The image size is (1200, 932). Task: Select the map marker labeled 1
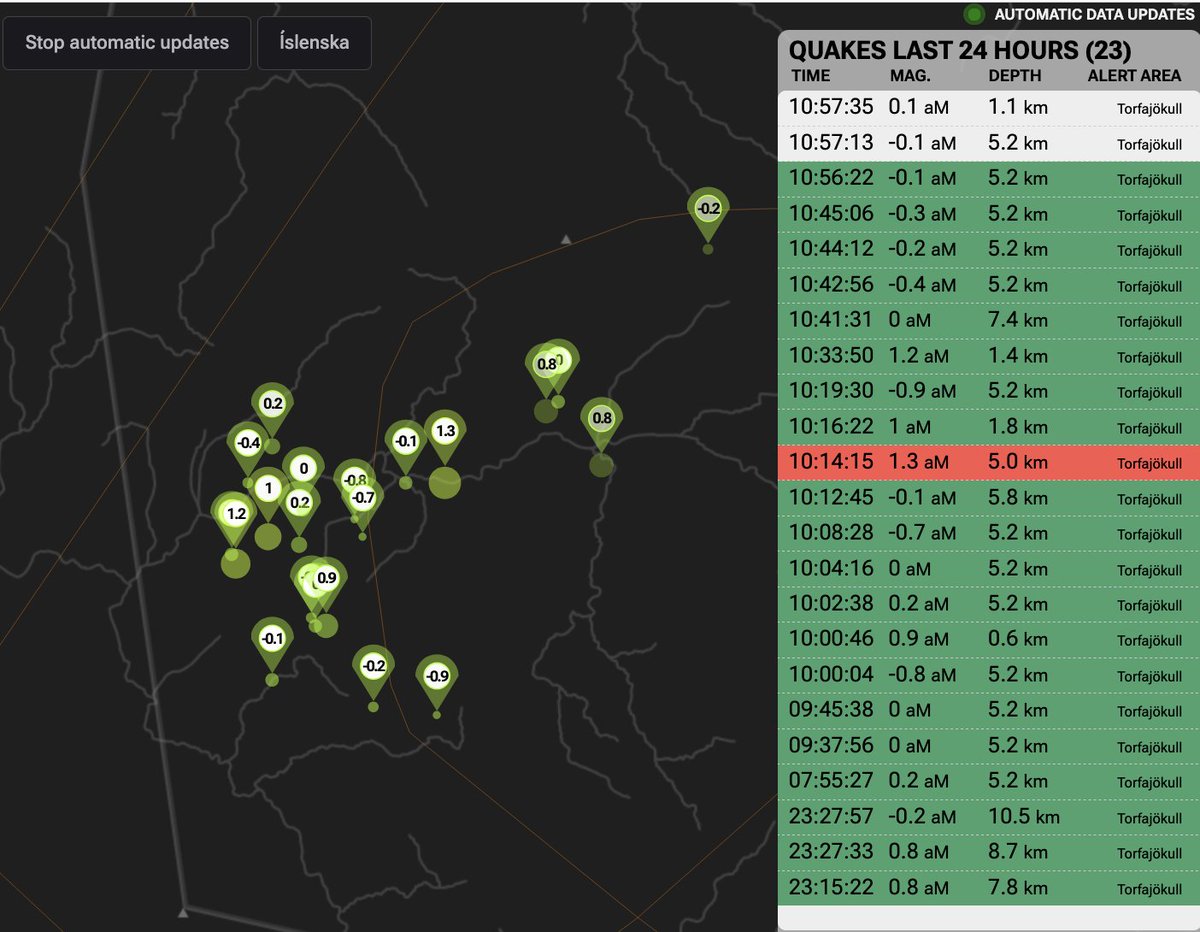266,494
